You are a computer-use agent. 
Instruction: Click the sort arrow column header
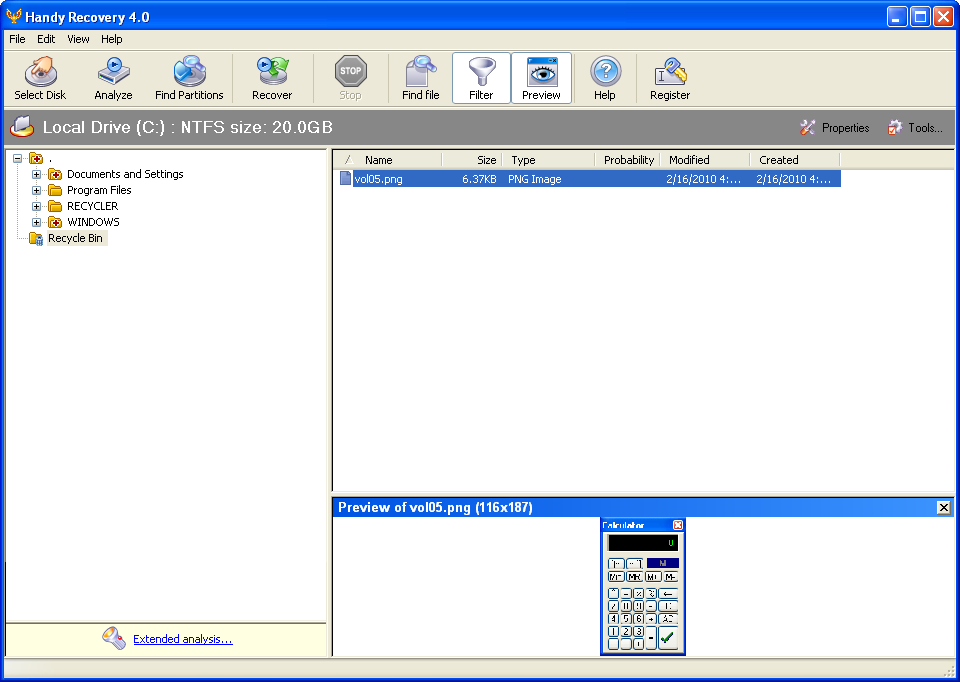(x=348, y=160)
